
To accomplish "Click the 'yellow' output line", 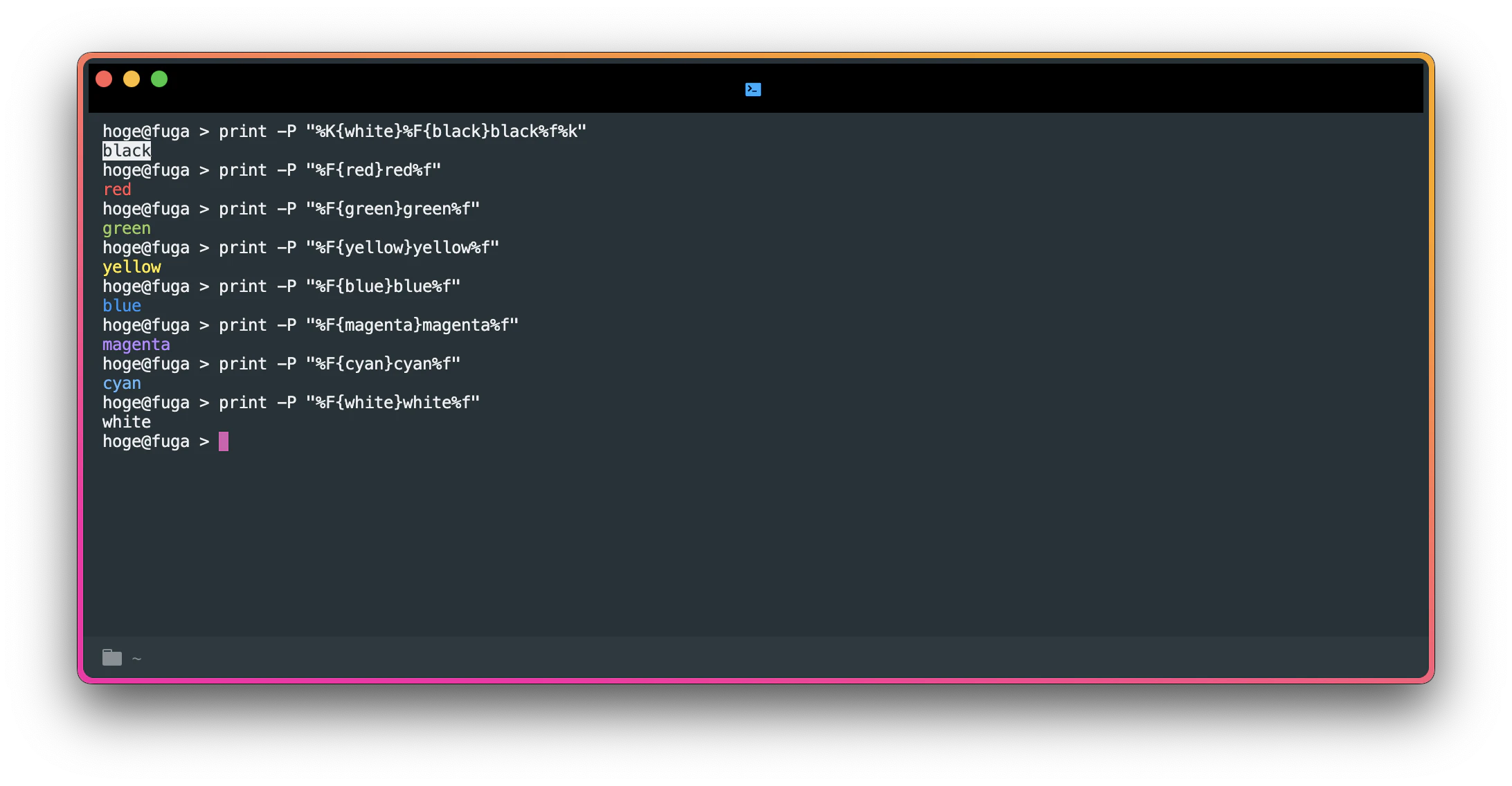I will (132, 267).
